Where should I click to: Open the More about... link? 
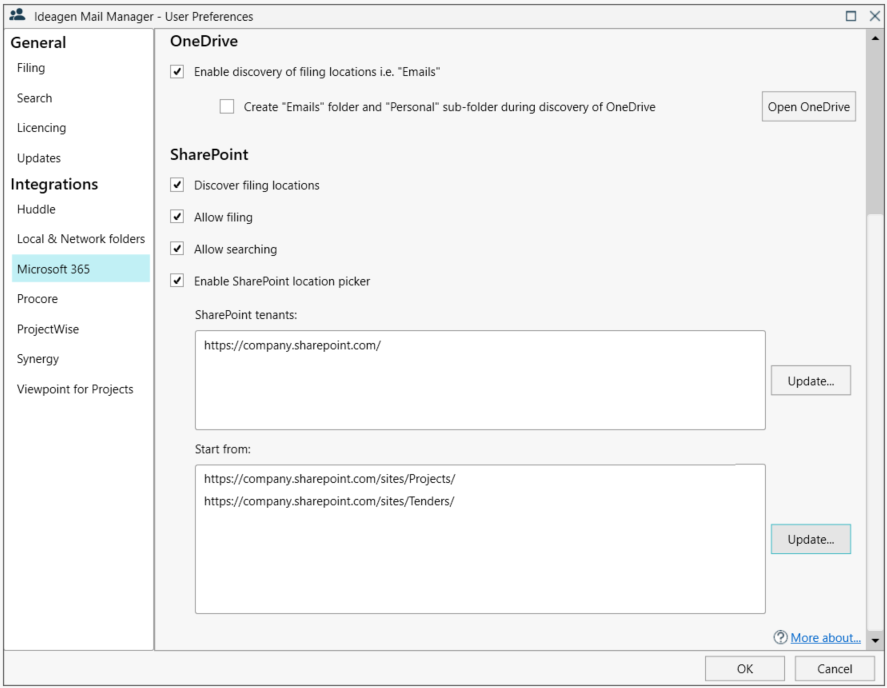click(x=825, y=637)
